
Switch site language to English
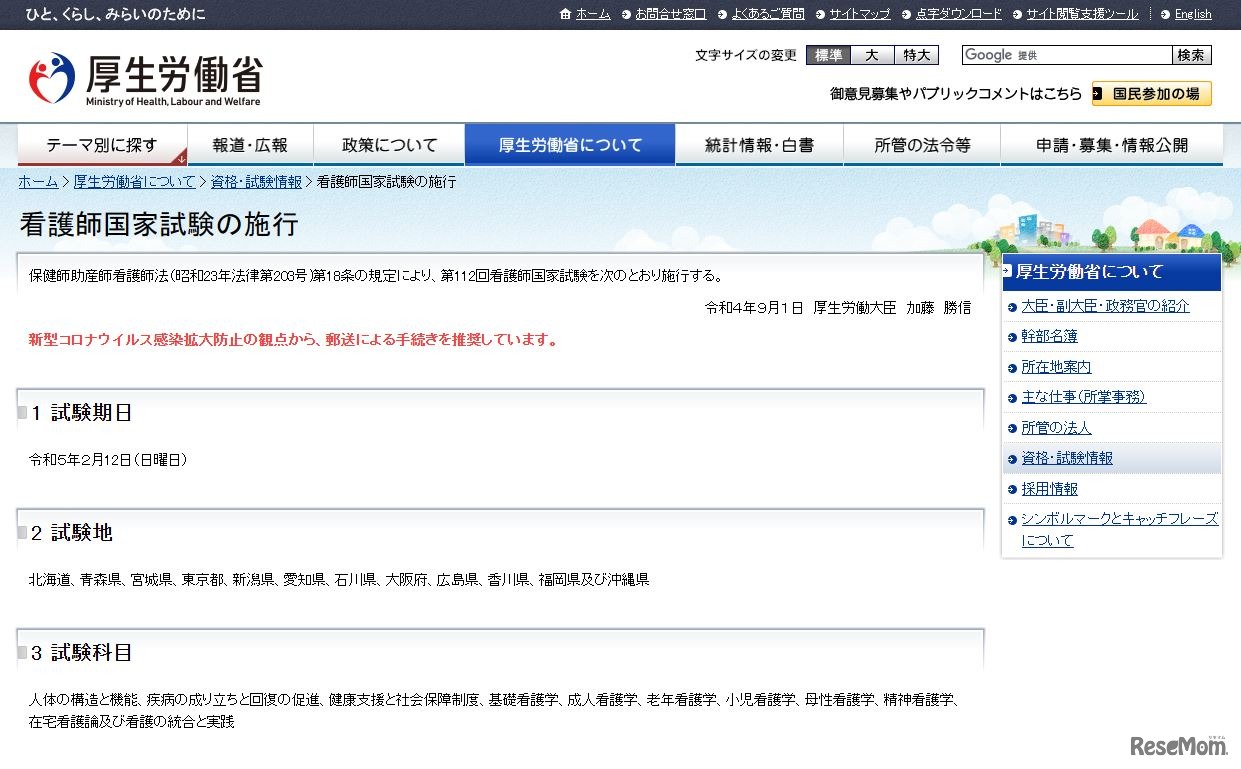click(x=1192, y=14)
